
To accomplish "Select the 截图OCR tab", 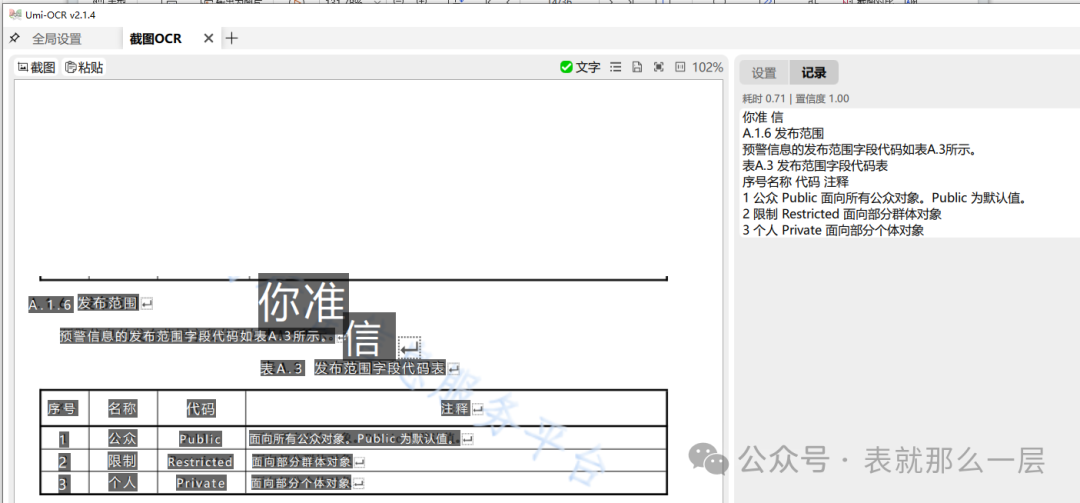I will tap(156, 39).
